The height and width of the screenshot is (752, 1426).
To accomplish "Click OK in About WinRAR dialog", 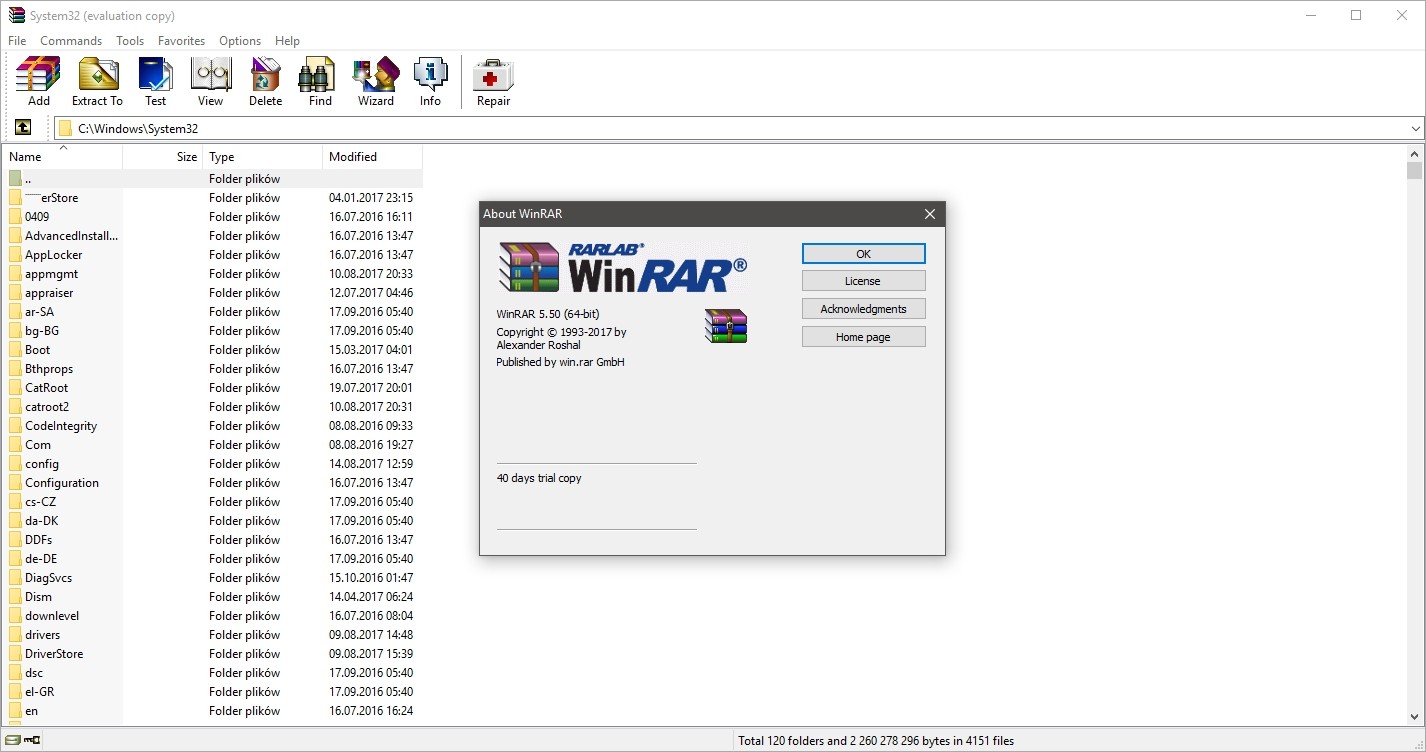I will click(x=863, y=254).
